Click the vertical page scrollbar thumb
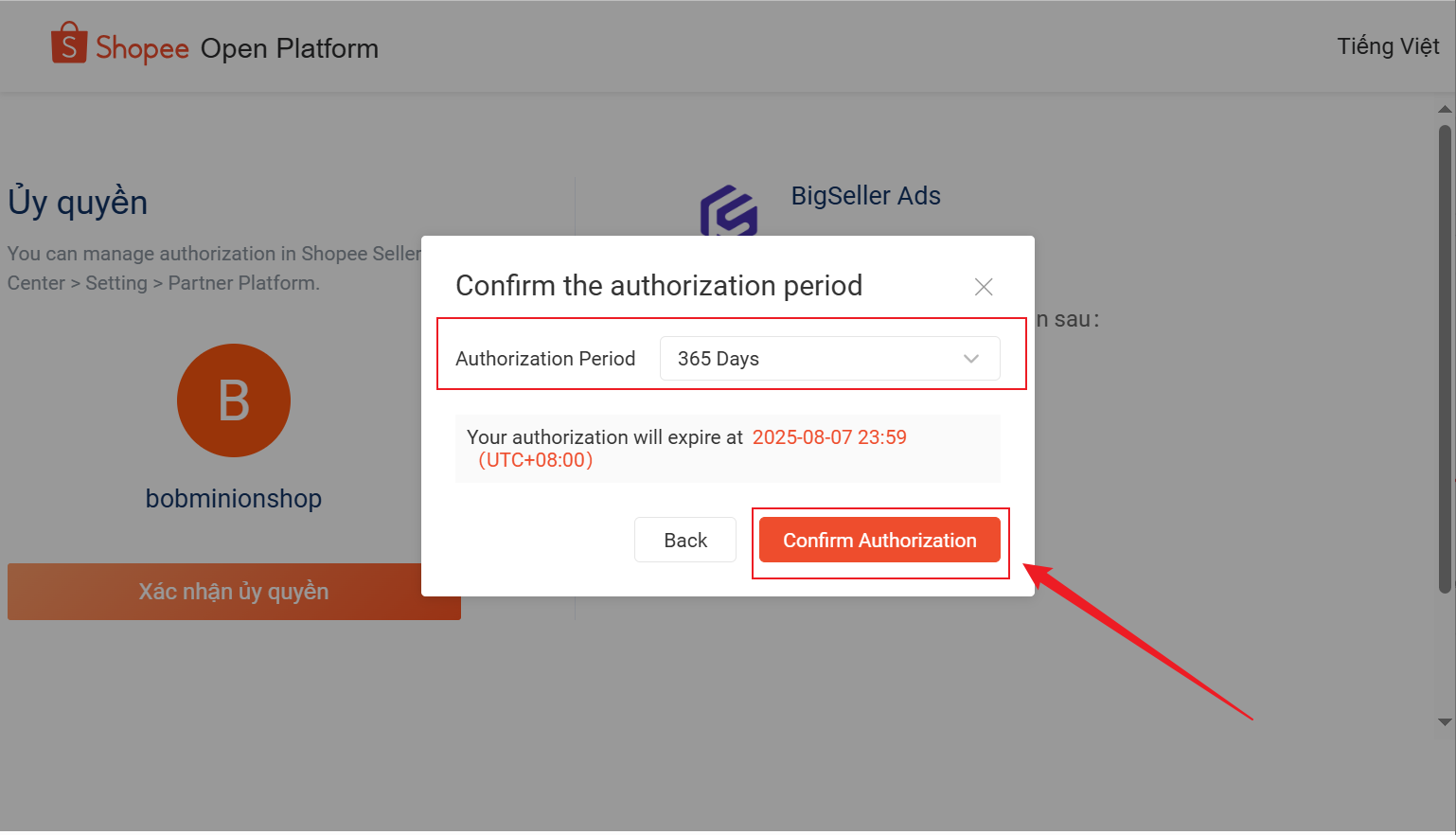Viewport: 1456px width, 835px height. (x=1445, y=360)
